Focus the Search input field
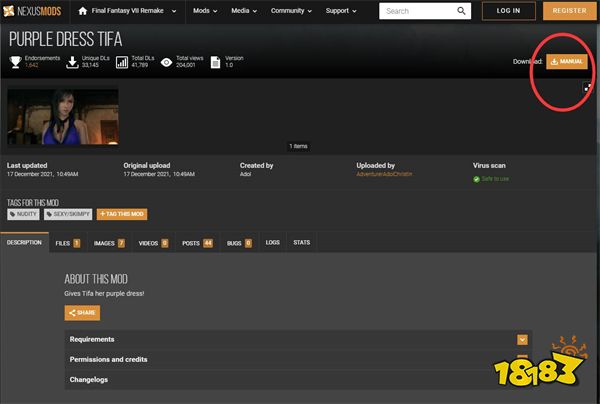Viewport: 600px width, 404px height. (417, 11)
